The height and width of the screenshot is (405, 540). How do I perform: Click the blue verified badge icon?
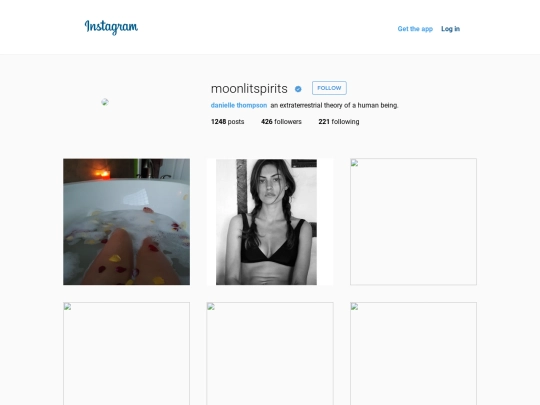[298, 89]
